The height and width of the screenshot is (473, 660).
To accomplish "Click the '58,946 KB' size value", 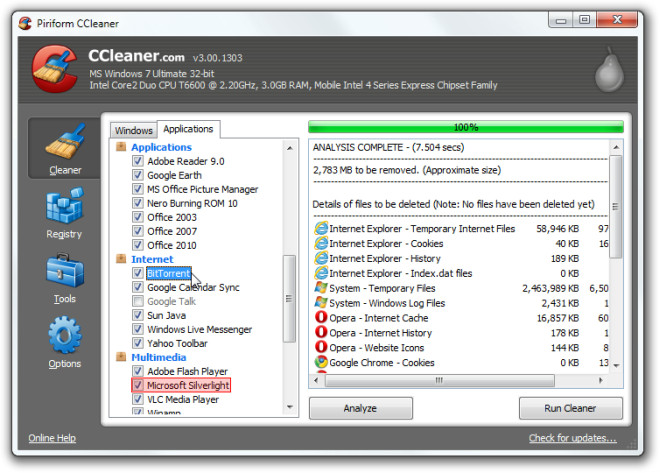I will (x=558, y=229).
